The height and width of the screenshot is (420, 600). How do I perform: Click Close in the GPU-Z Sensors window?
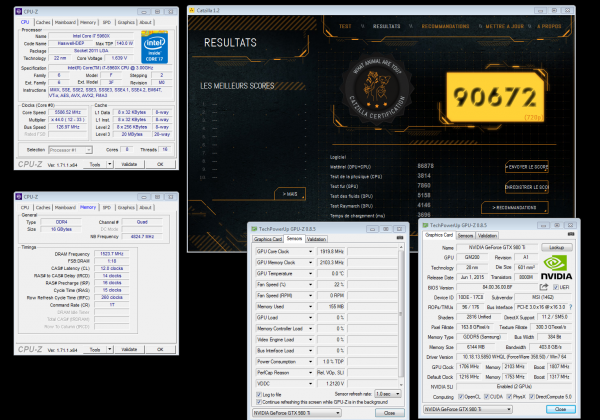(390, 413)
